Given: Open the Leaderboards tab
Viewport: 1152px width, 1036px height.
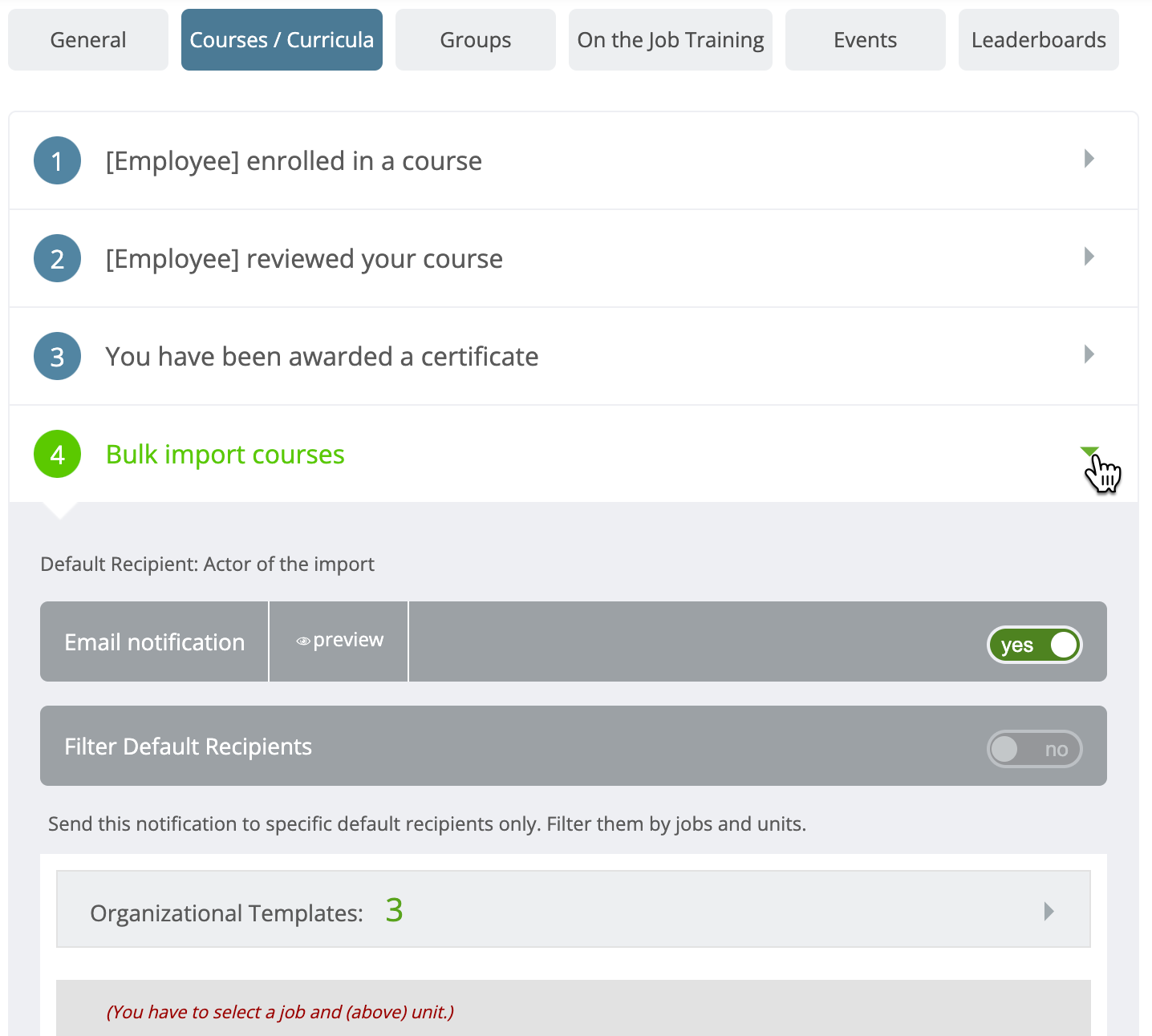Looking at the screenshot, I should click(1039, 40).
